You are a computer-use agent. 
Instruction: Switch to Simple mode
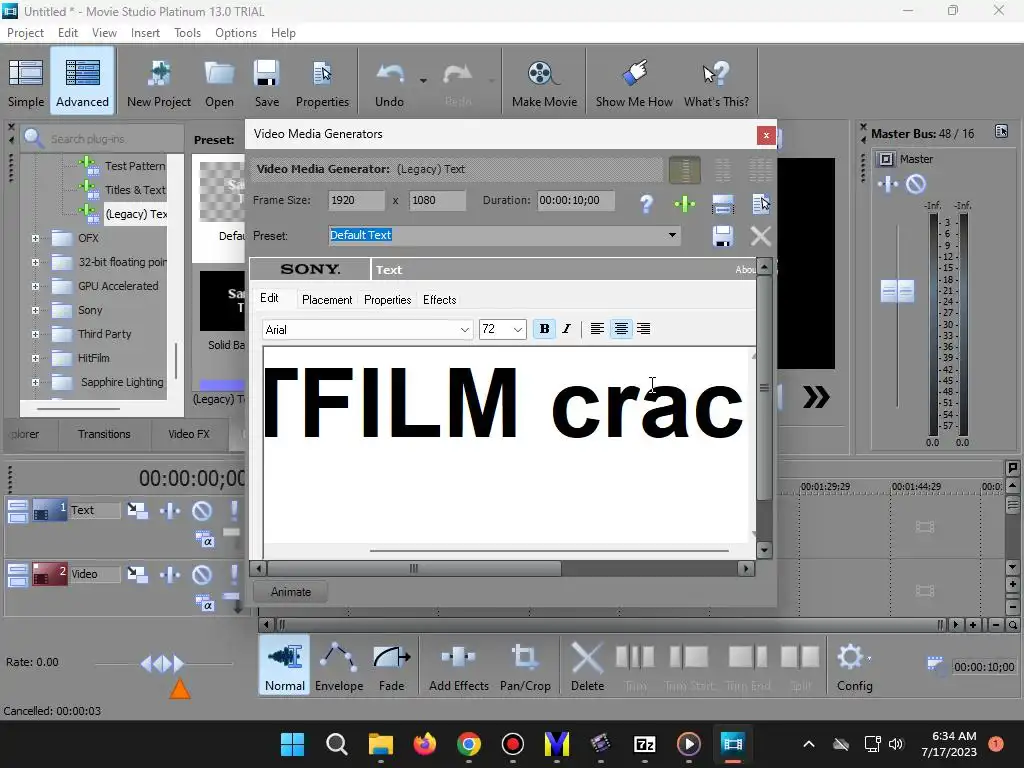point(26,82)
